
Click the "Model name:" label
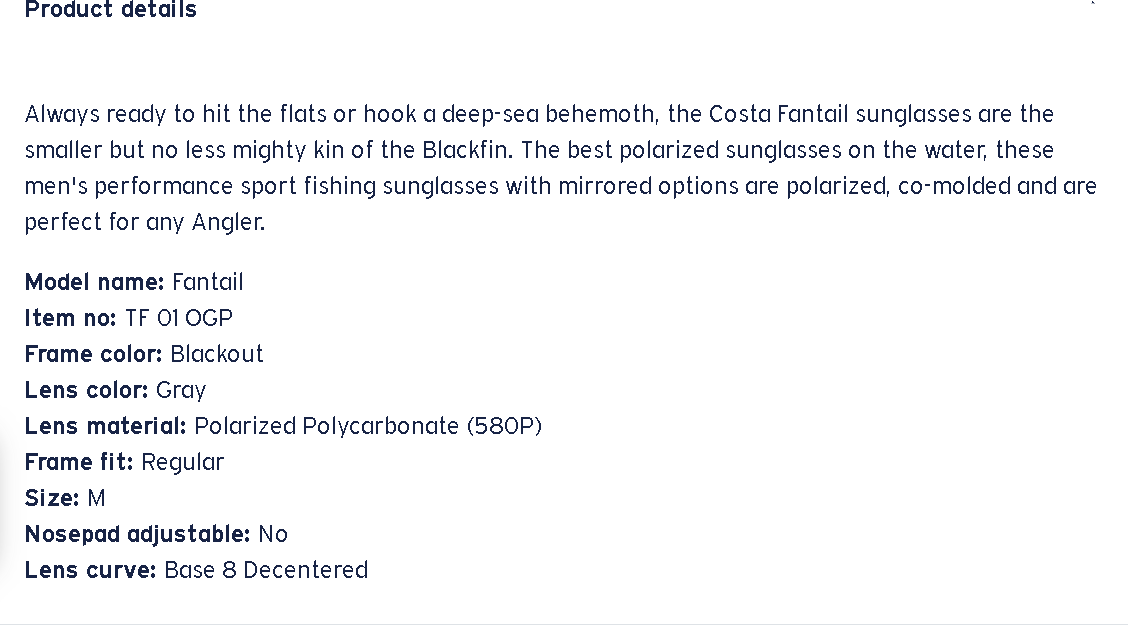tap(94, 282)
